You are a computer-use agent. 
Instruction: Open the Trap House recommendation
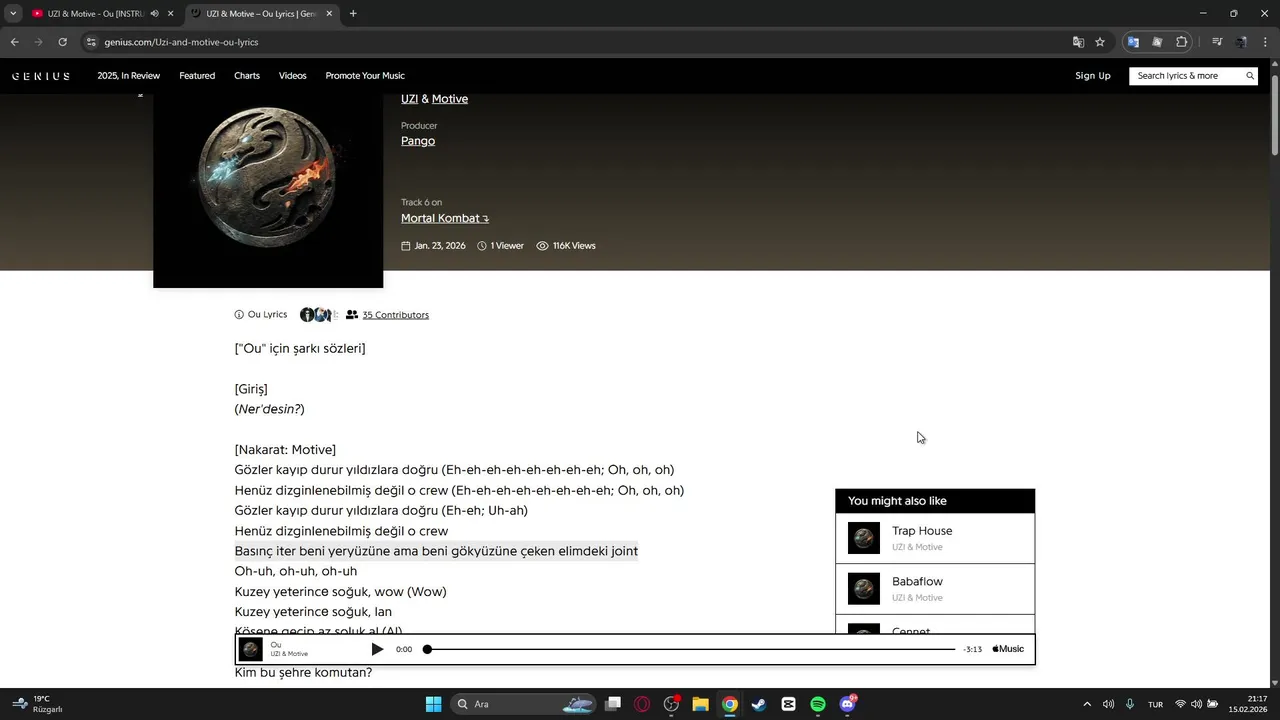935,538
